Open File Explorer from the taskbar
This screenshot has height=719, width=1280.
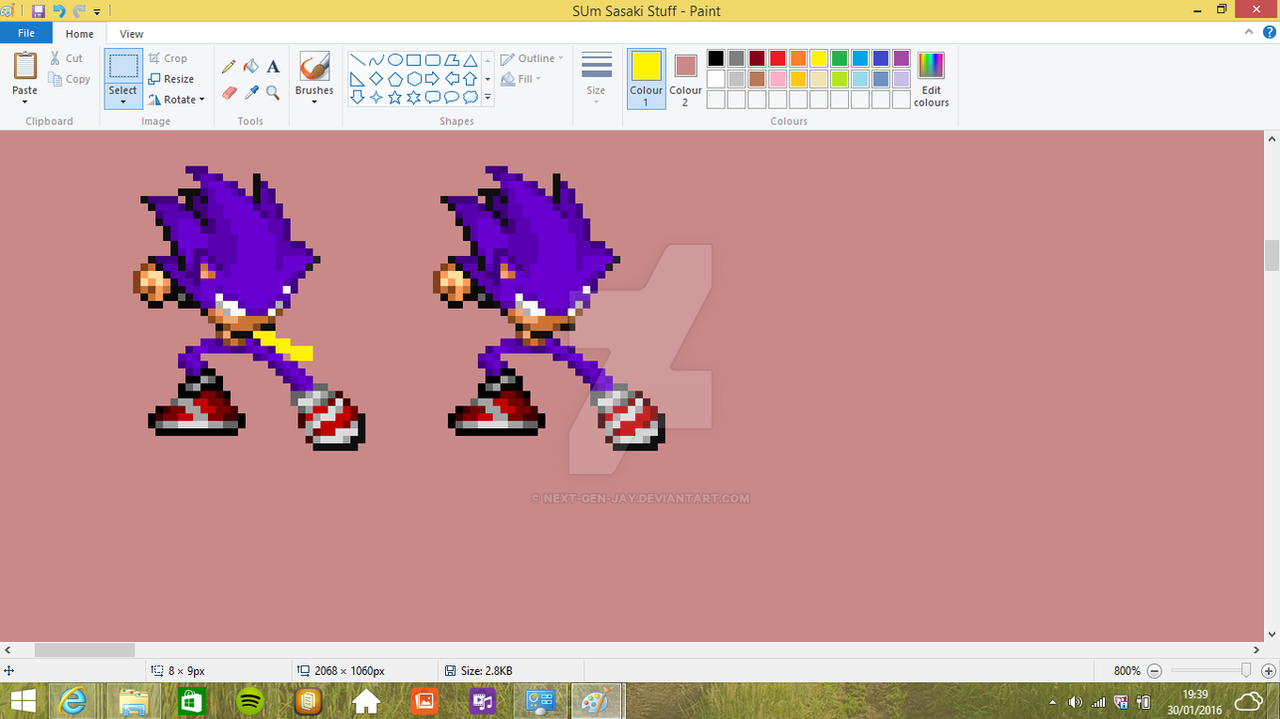133,701
